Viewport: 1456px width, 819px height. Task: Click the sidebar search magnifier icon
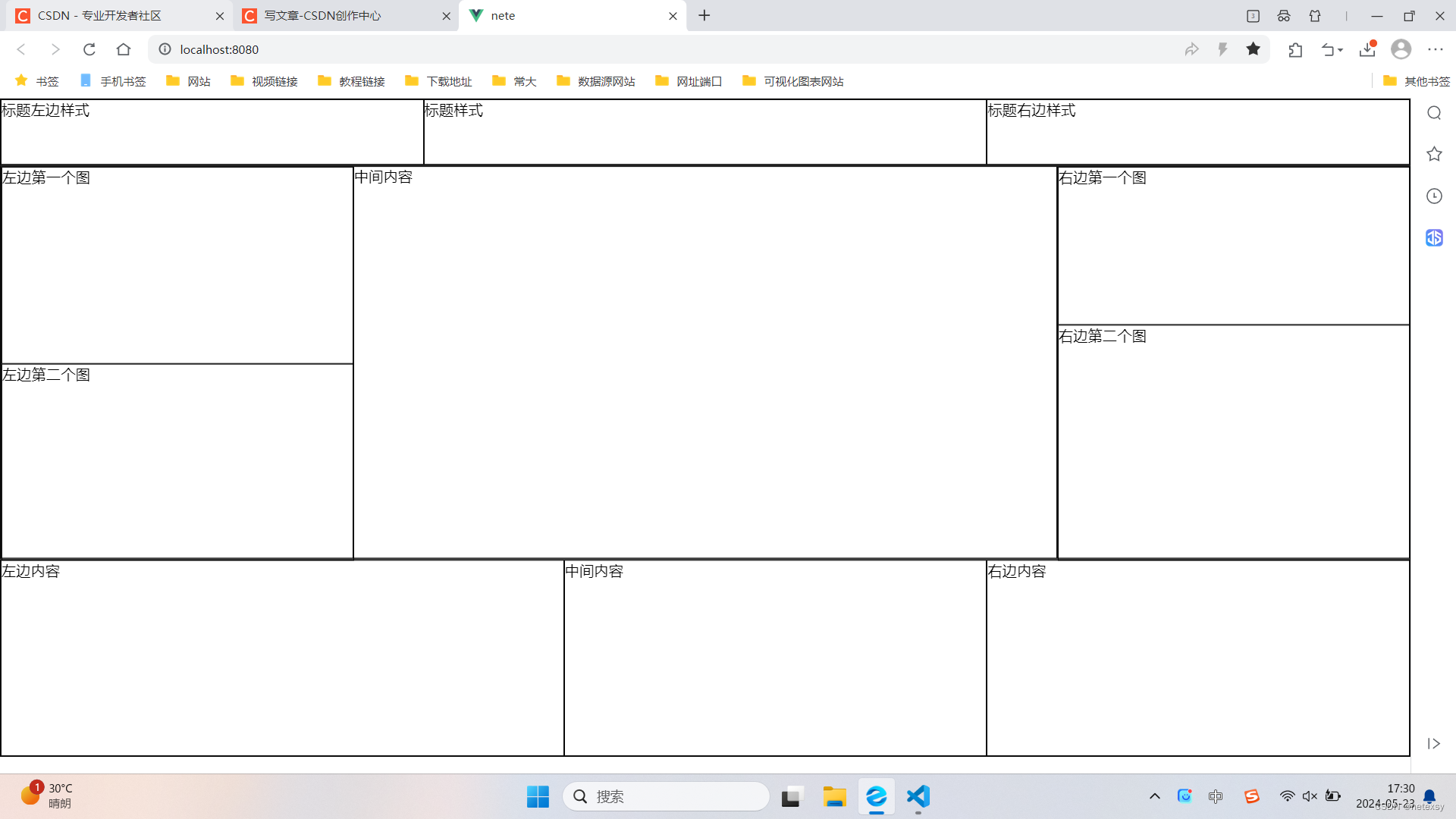1434,113
